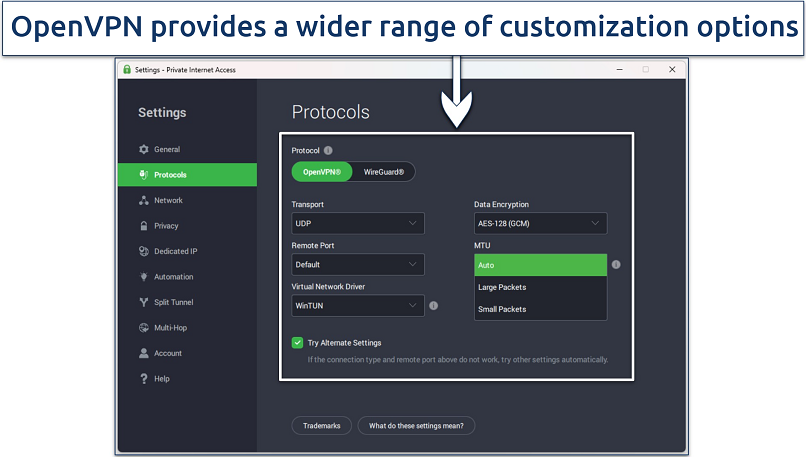This screenshot has height=457, width=806.
Task: Close the Private Internet Access Settings window
Action: (x=672, y=69)
